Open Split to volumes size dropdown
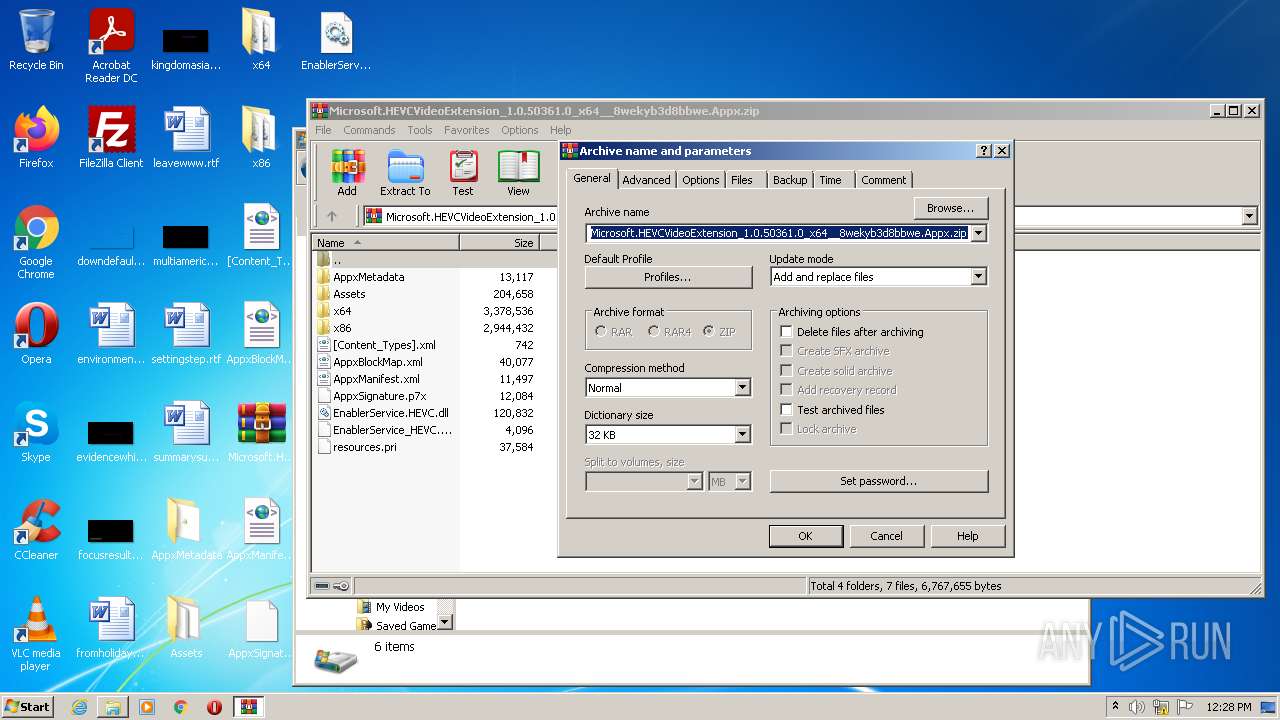1280x720 pixels. (694, 482)
